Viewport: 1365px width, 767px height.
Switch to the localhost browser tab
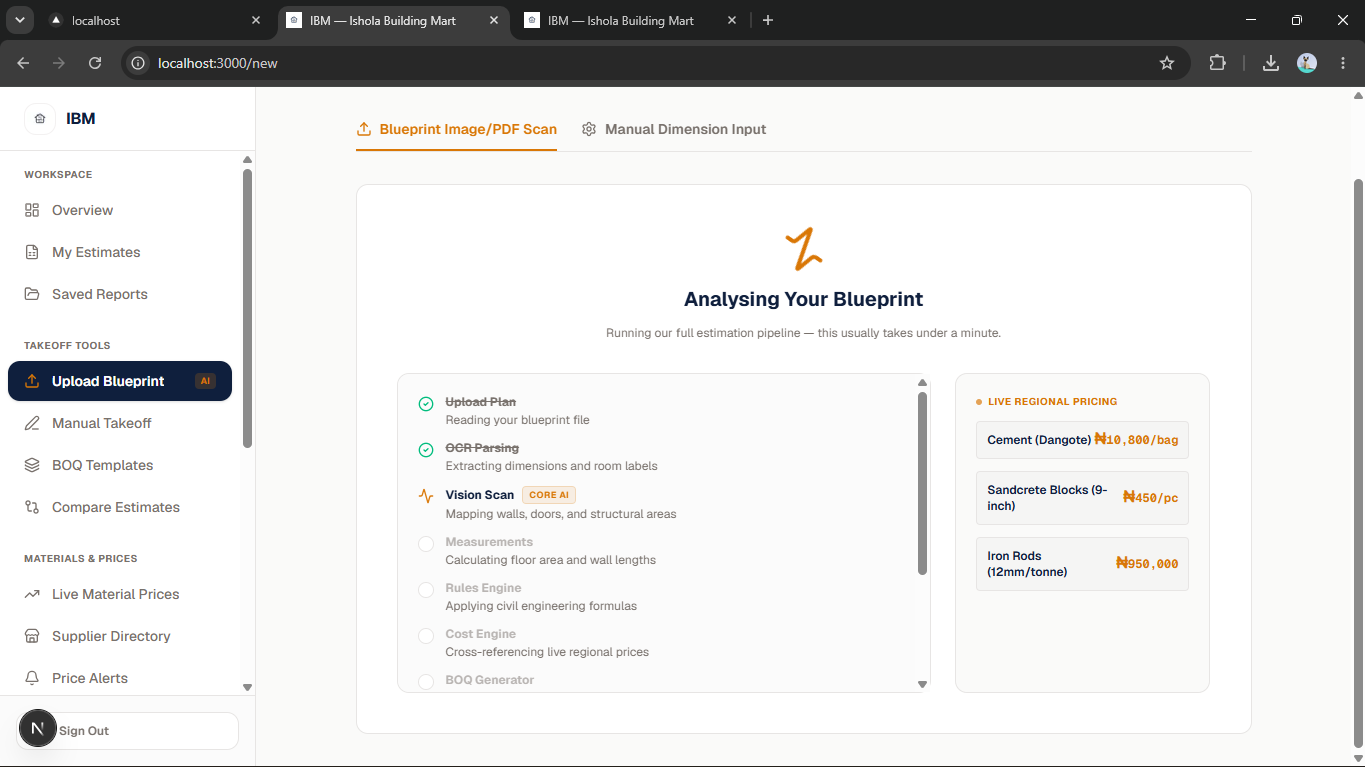155,21
